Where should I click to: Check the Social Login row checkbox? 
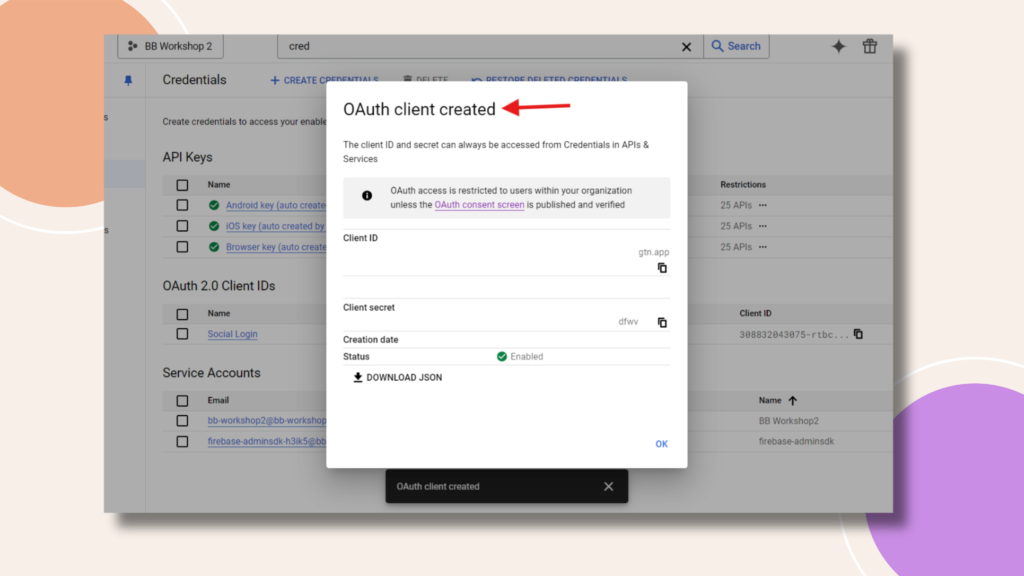tap(182, 334)
